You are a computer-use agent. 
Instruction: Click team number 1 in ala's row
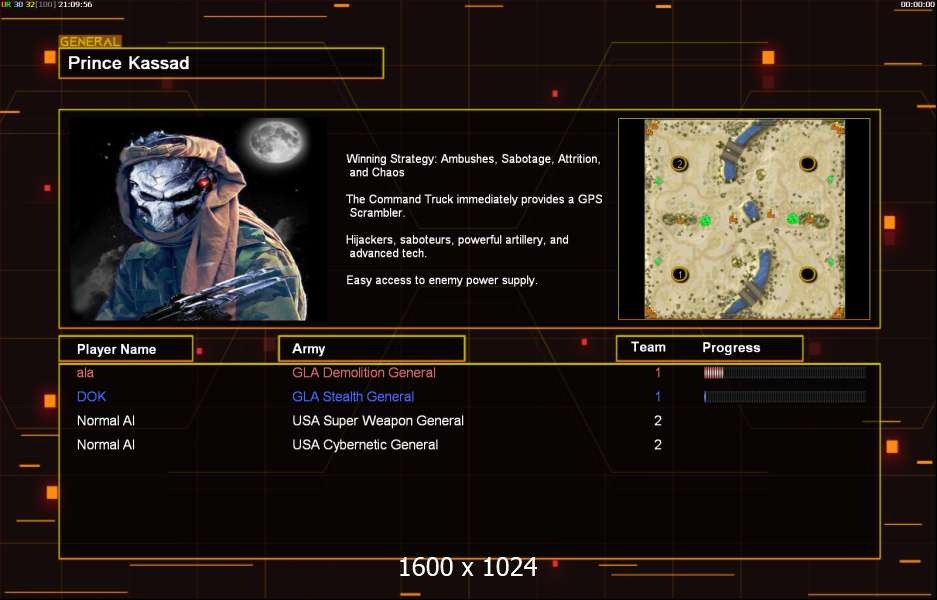[x=658, y=373]
